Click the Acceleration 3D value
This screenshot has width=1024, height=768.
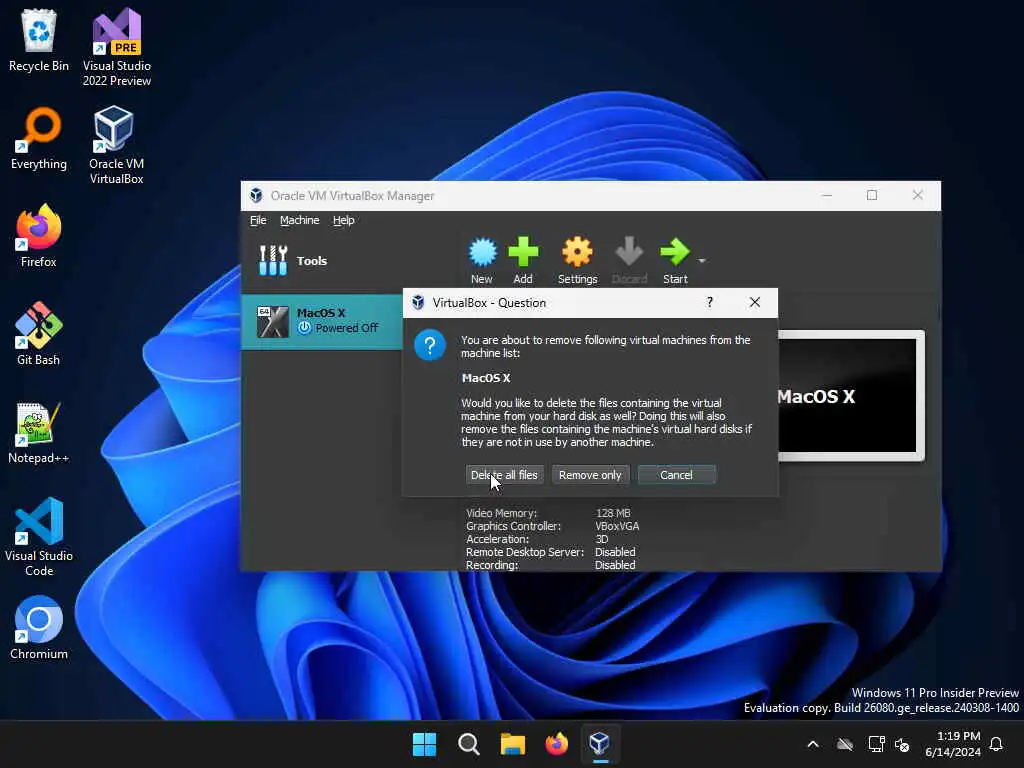point(601,539)
